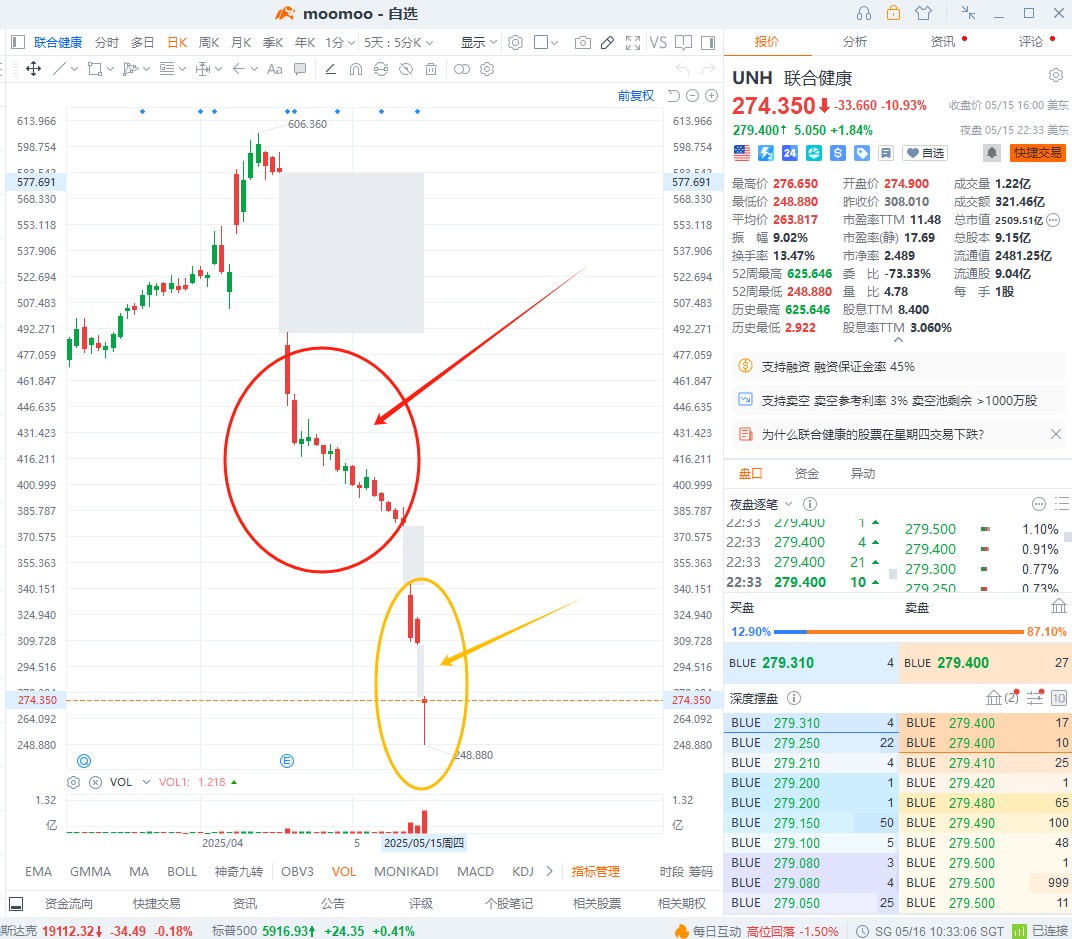
Task: Toggle right sidebar panel icon
Action: coord(708,42)
